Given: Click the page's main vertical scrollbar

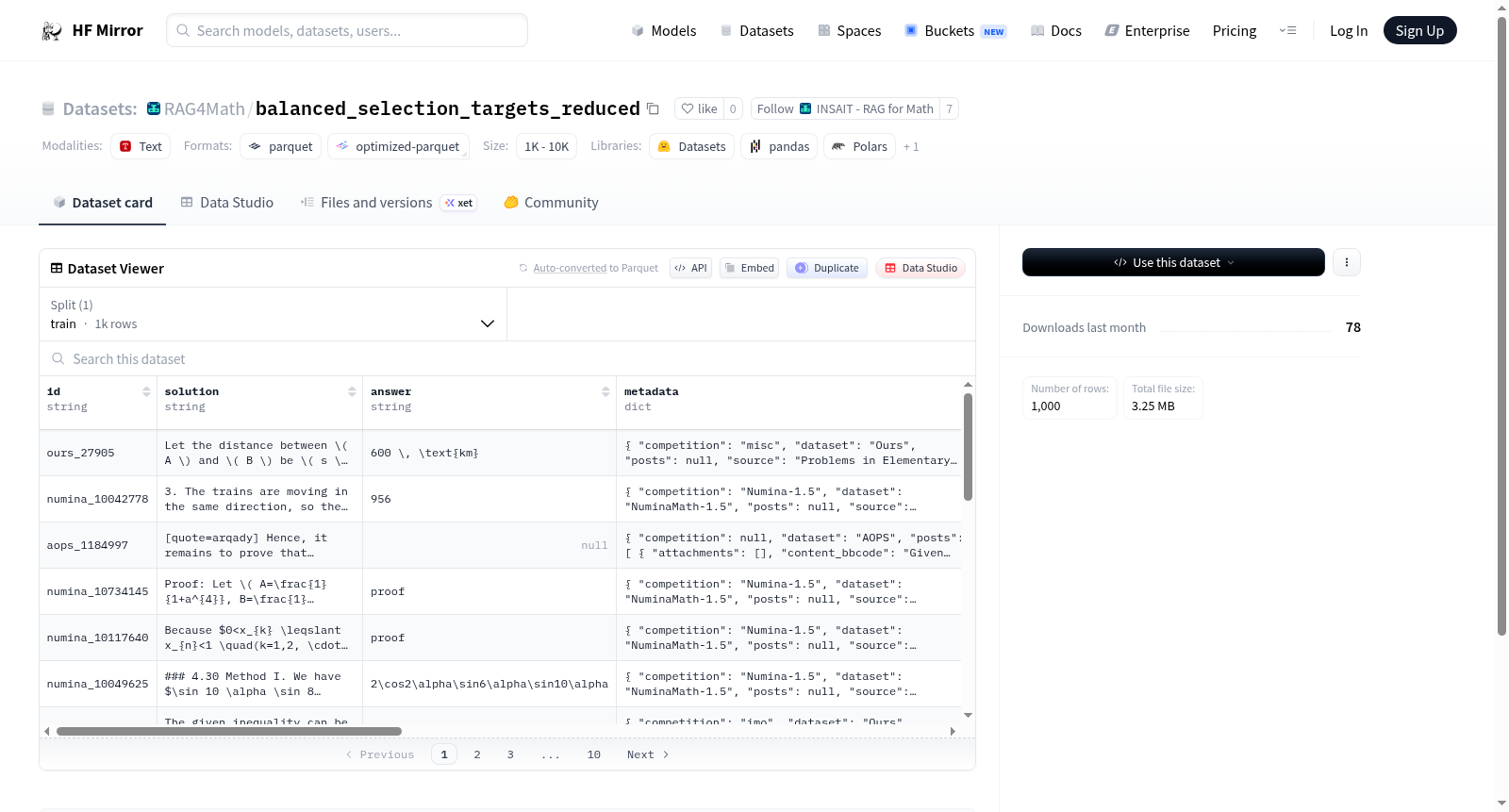Looking at the screenshot, I should pos(1501,325).
